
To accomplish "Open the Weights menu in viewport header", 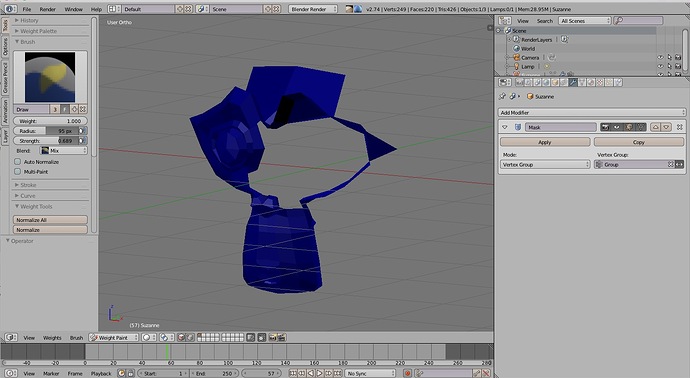I will pos(52,338).
